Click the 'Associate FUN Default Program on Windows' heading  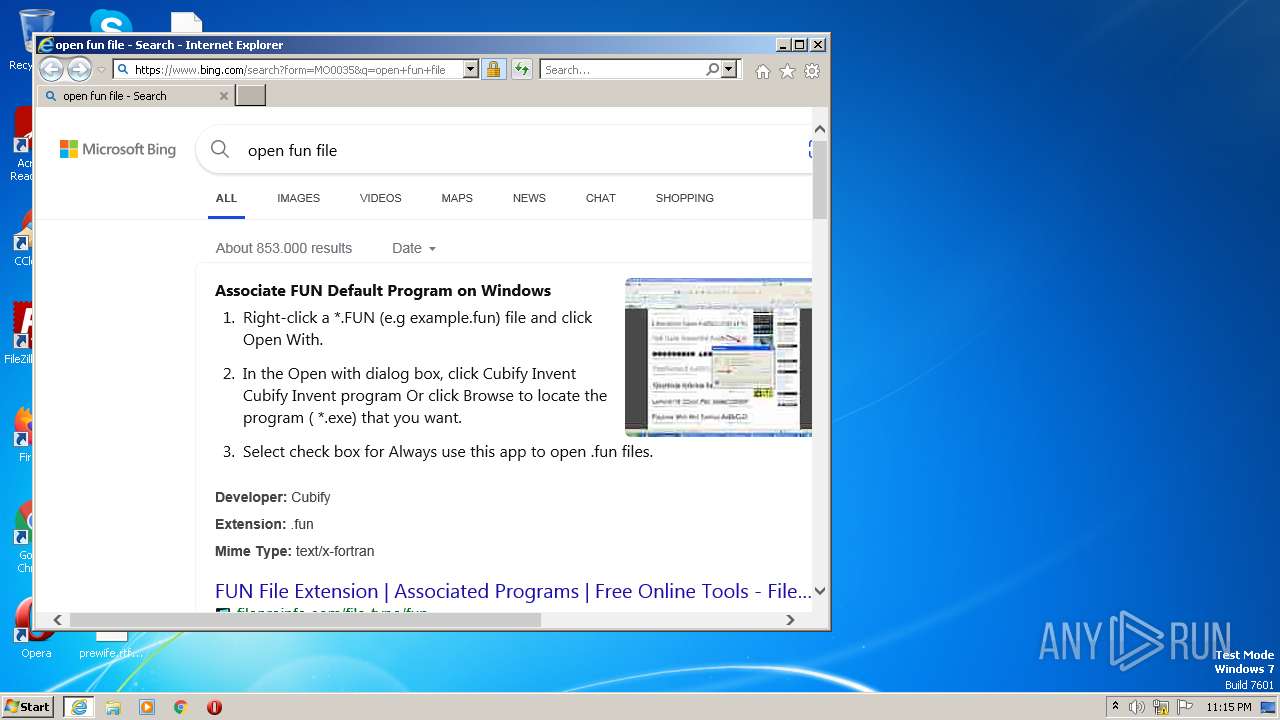pyautogui.click(x=383, y=291)
